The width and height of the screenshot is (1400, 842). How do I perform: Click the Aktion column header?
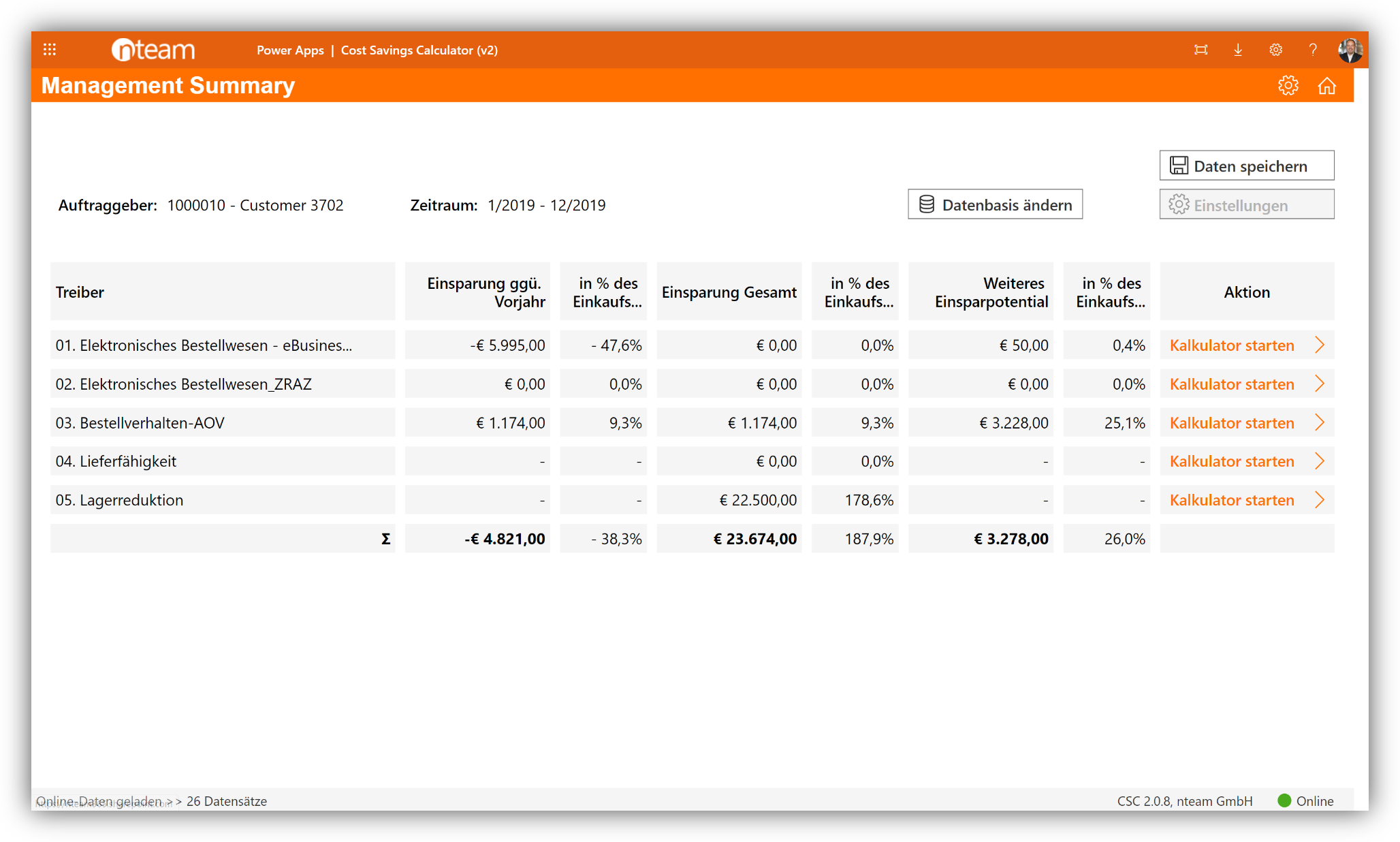click(1247, 292)
